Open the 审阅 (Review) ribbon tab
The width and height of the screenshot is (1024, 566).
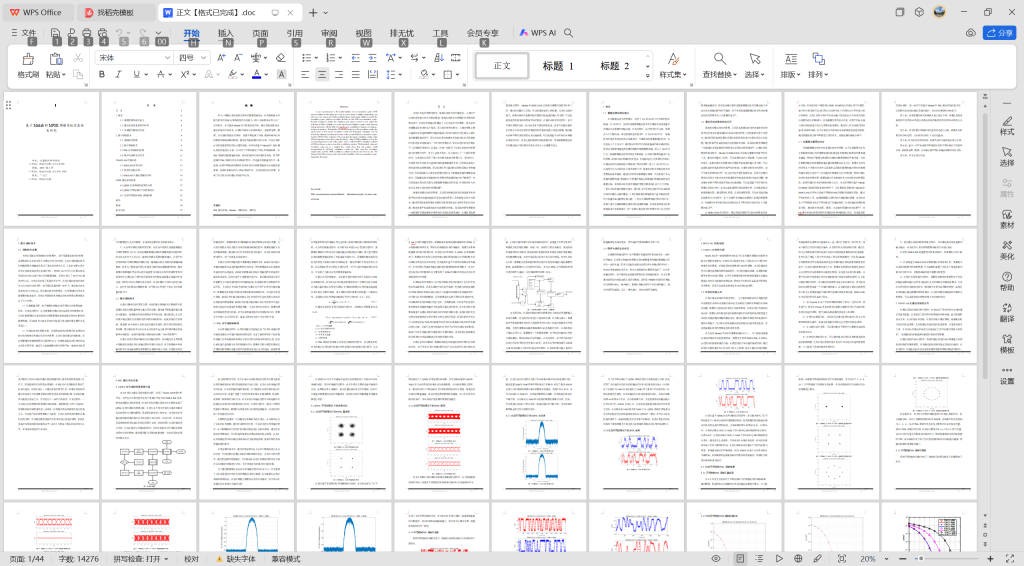[329, 33]
